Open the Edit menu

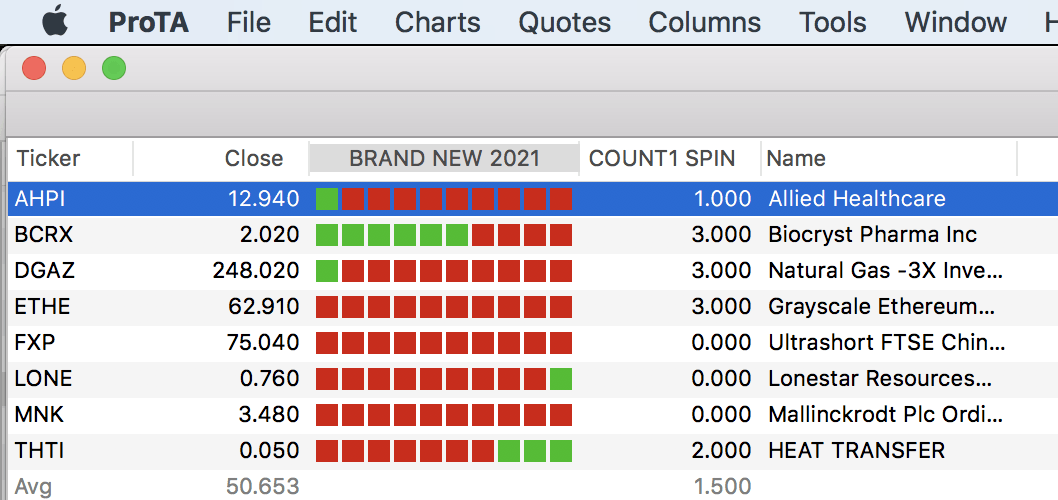tap(332, 22)
